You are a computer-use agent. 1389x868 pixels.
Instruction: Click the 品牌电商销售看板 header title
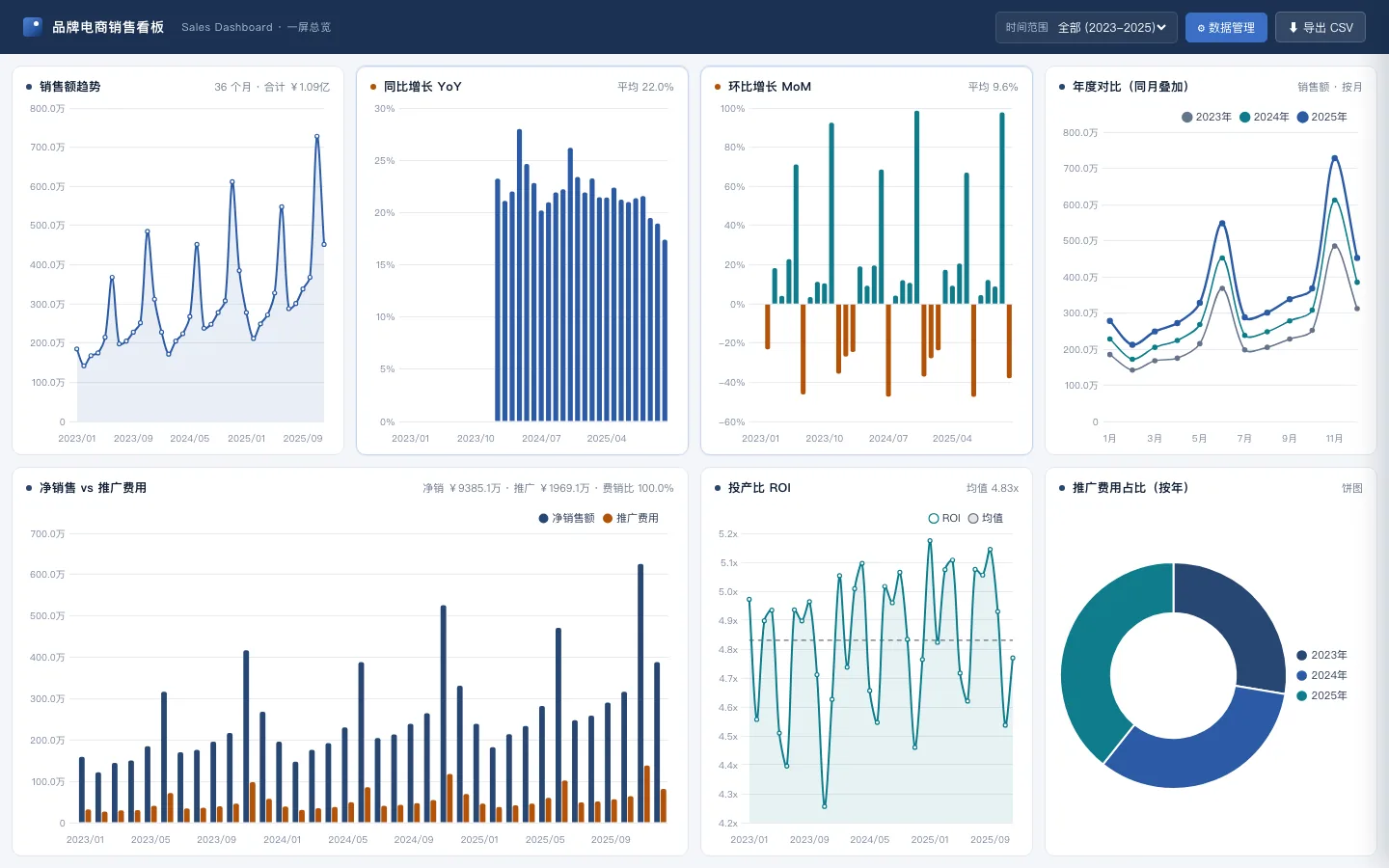[108, 27]
